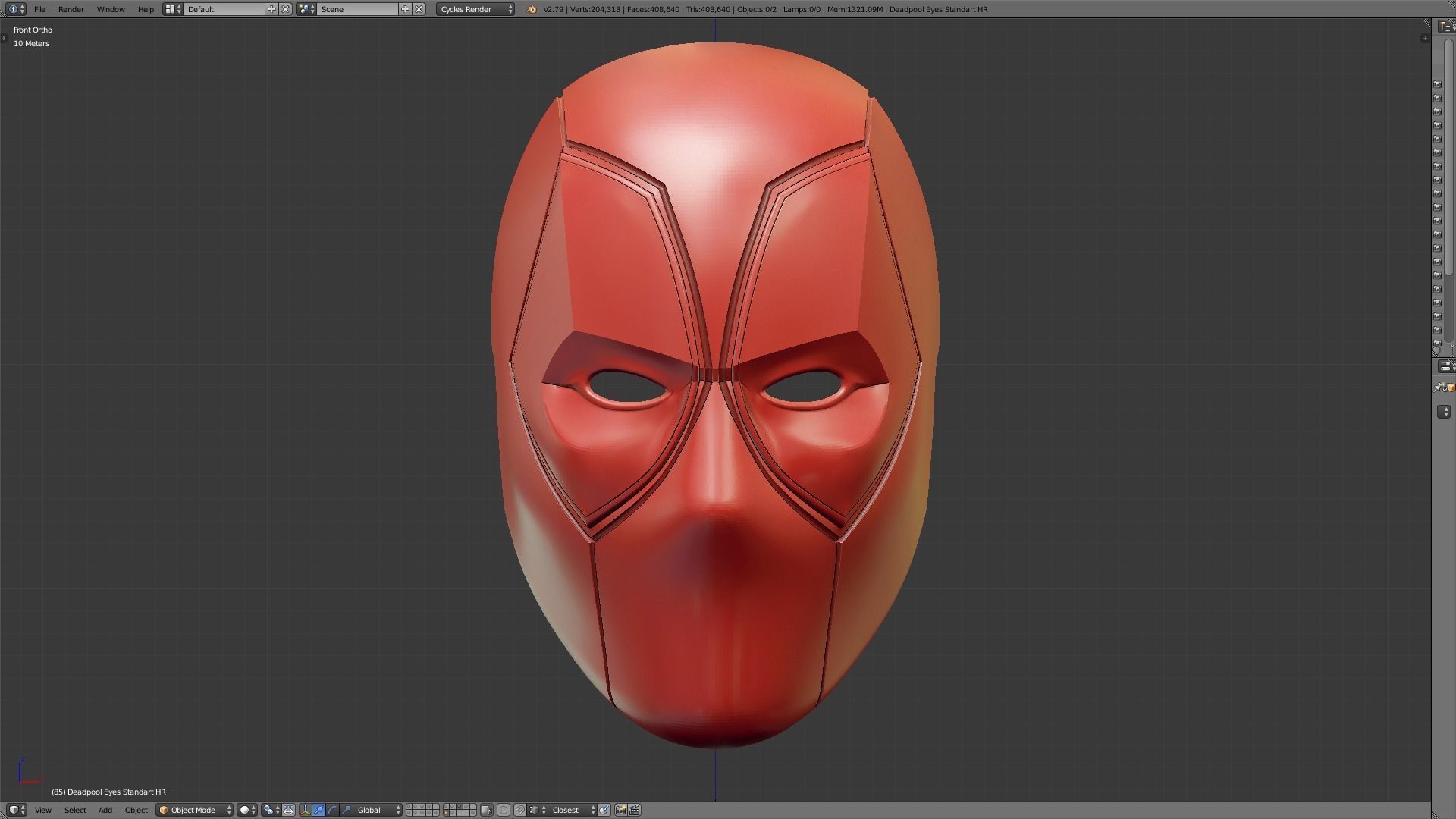Click the Scene name input field

[356, 9]
